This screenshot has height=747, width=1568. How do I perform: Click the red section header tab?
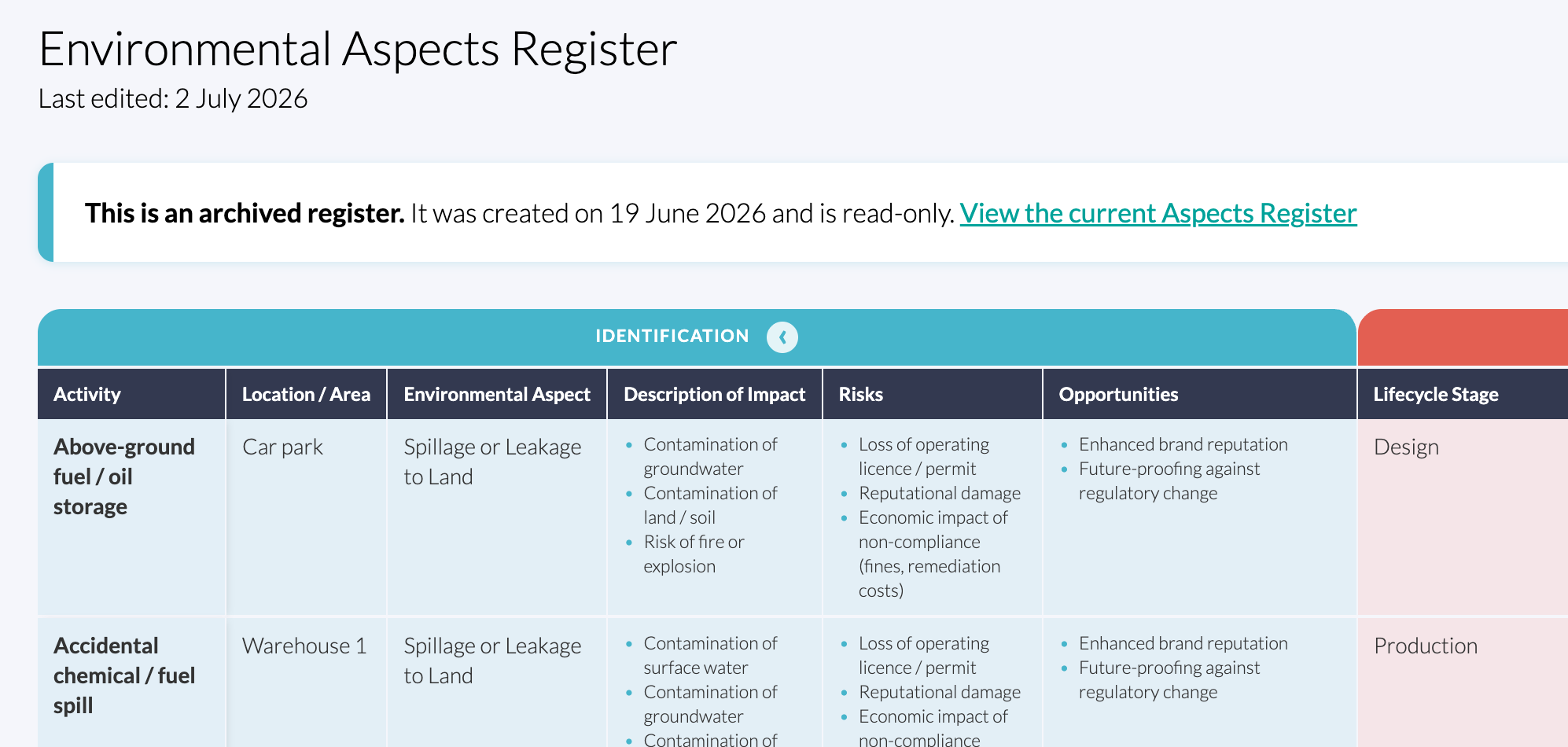[1463, 337]
